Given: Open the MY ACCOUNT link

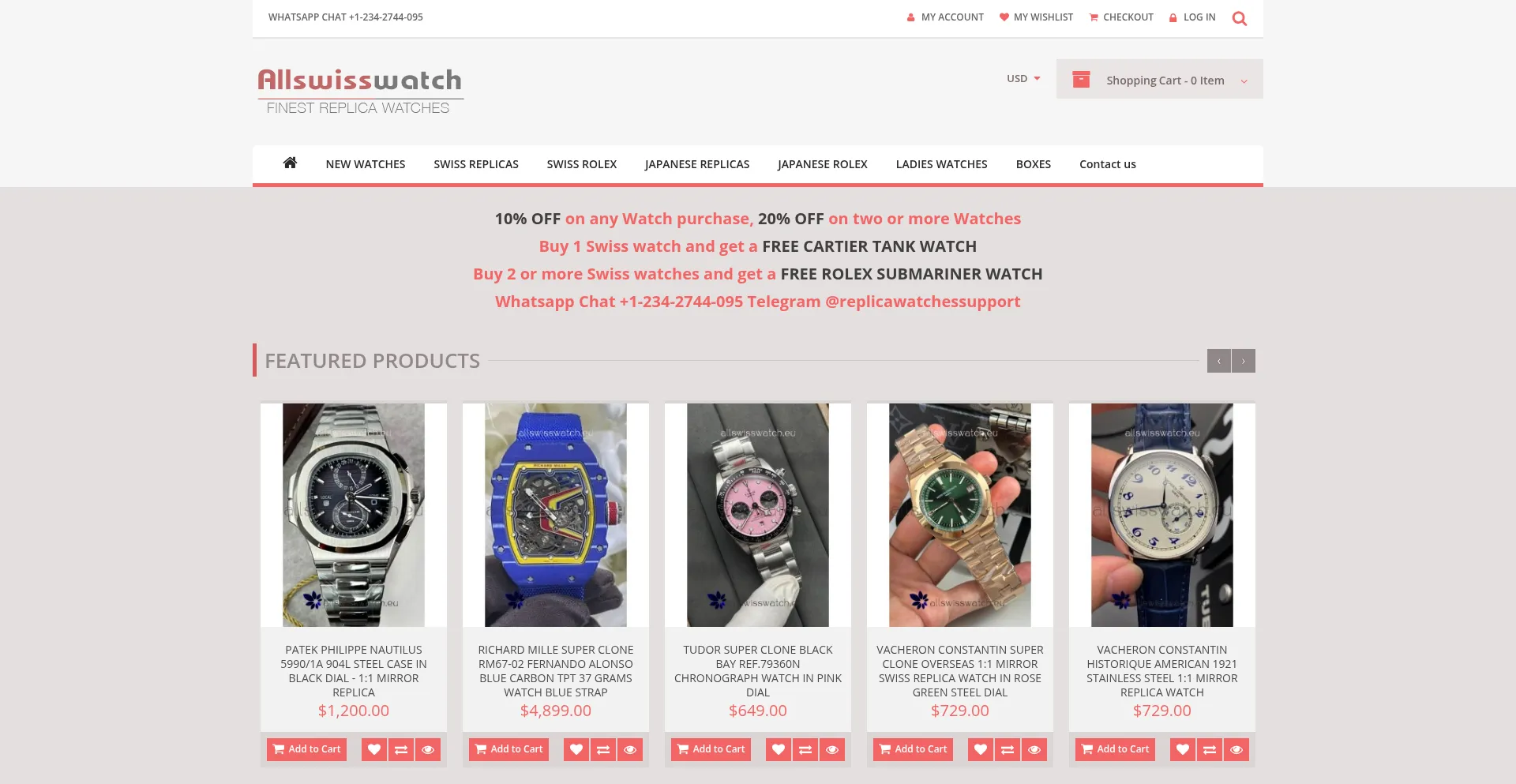Looking at the screenshot, I should (x=944, y=17).
